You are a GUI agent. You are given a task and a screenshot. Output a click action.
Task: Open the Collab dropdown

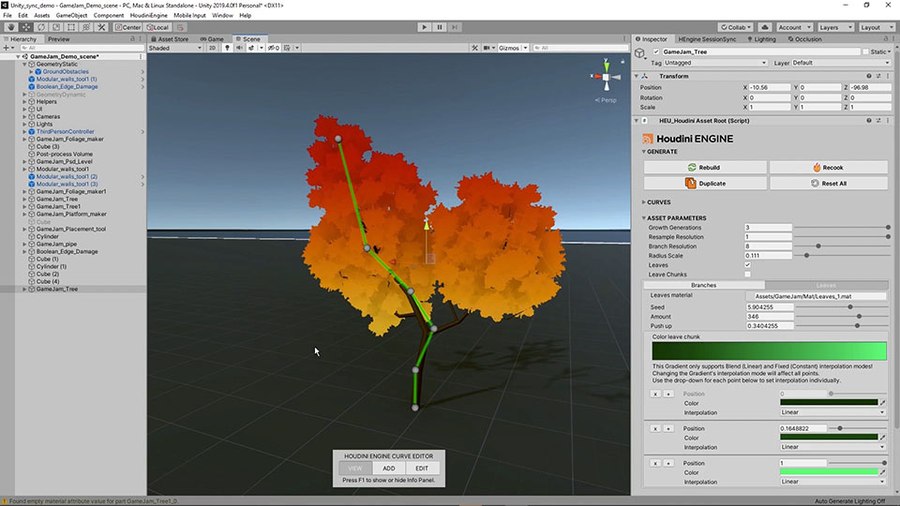(x=736, y=27)
